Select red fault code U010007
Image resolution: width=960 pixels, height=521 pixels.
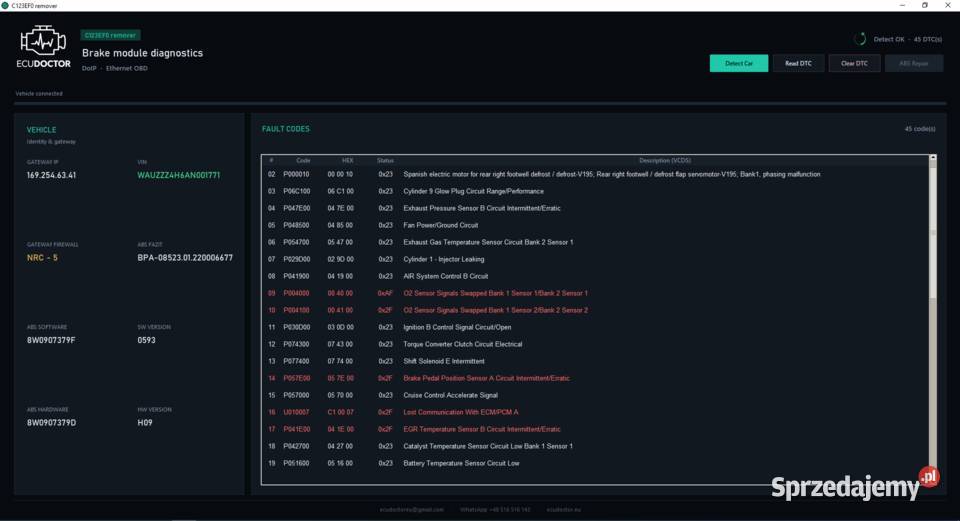point(296,412)
